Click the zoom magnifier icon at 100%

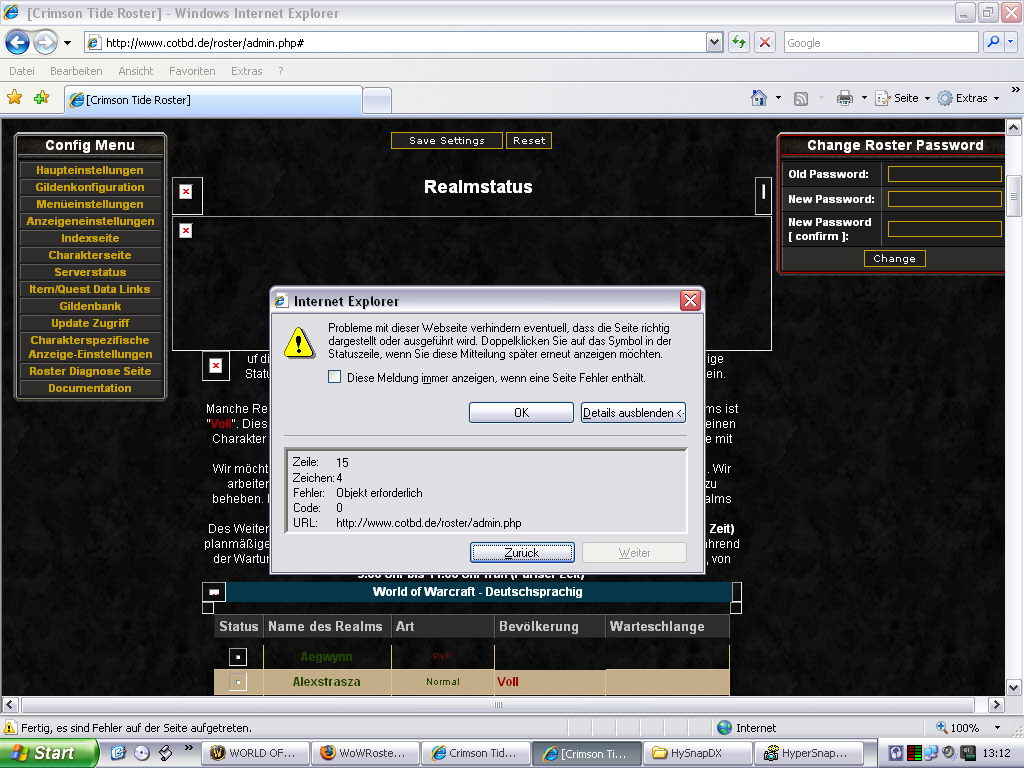942,728
